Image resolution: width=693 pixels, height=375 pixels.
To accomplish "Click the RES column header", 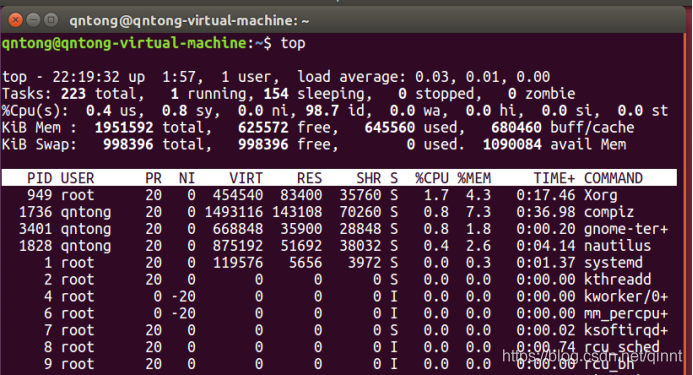I will 309,178.
